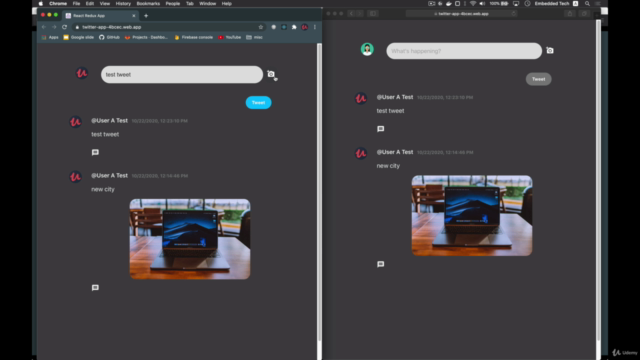Open the YouTube bookmark

point(230,37)
